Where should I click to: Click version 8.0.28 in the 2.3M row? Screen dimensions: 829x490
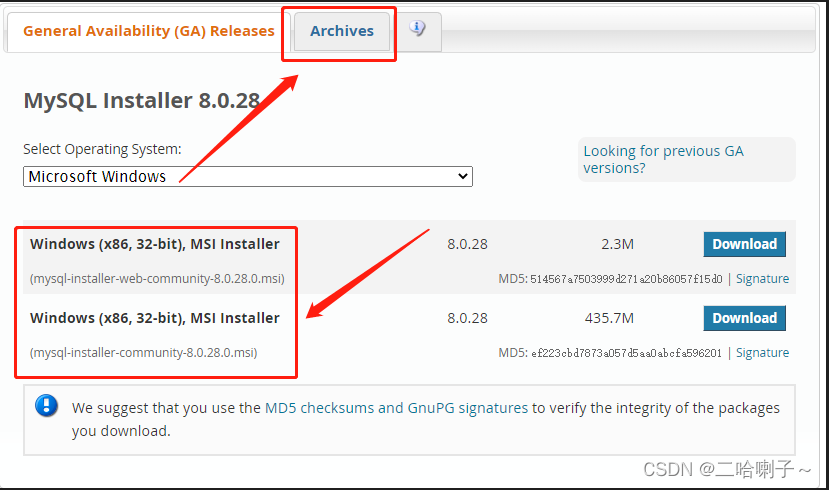[467, 244]
